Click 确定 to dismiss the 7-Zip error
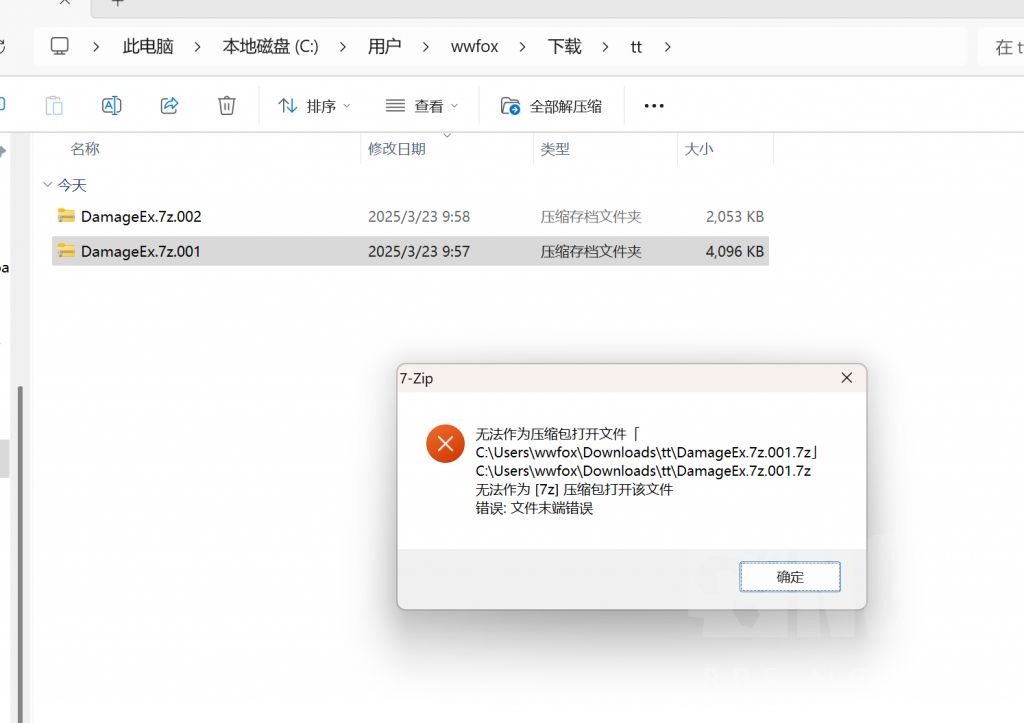The image size is (1024, 723). click(789, 576)
